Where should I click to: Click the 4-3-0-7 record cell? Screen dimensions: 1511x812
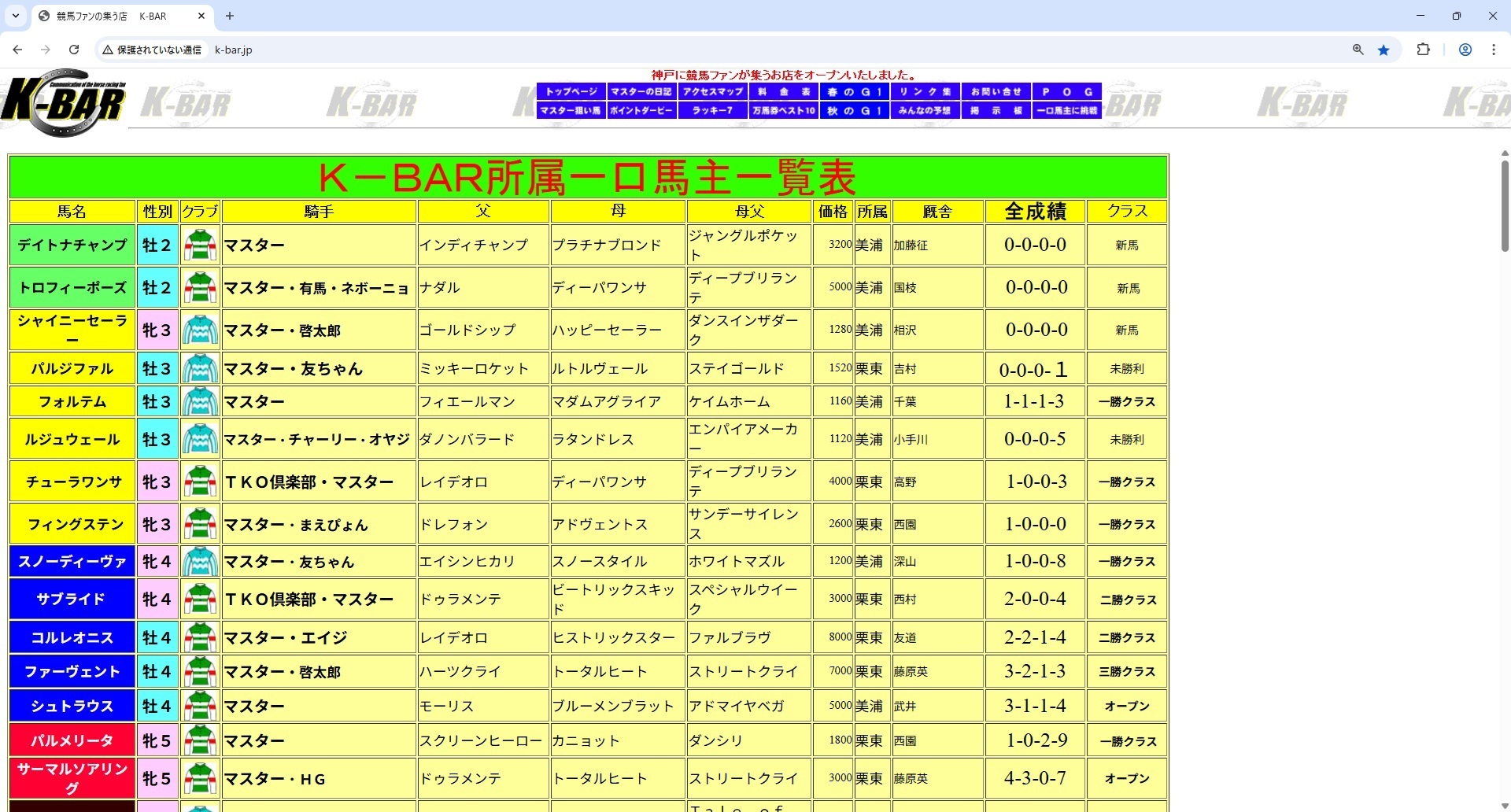(1036, 778)
